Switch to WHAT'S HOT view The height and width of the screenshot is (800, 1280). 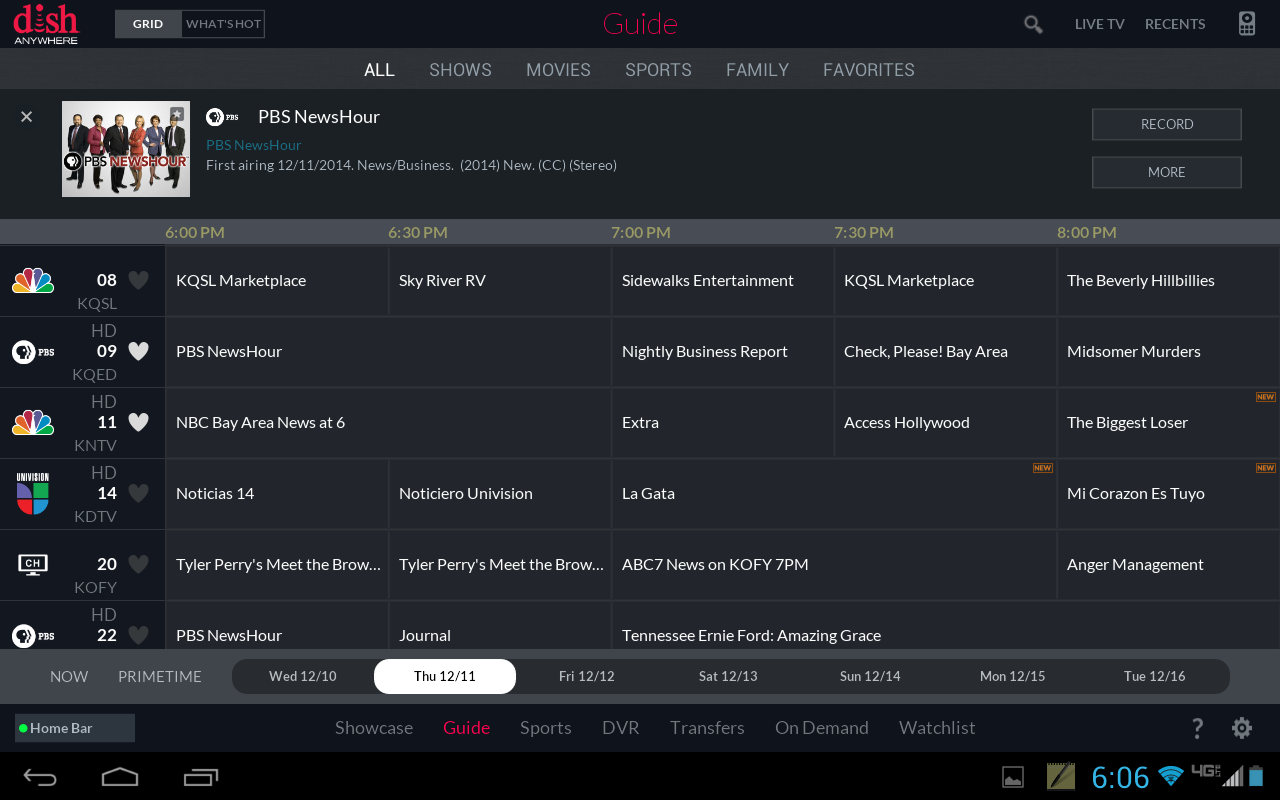click(223, 24)
